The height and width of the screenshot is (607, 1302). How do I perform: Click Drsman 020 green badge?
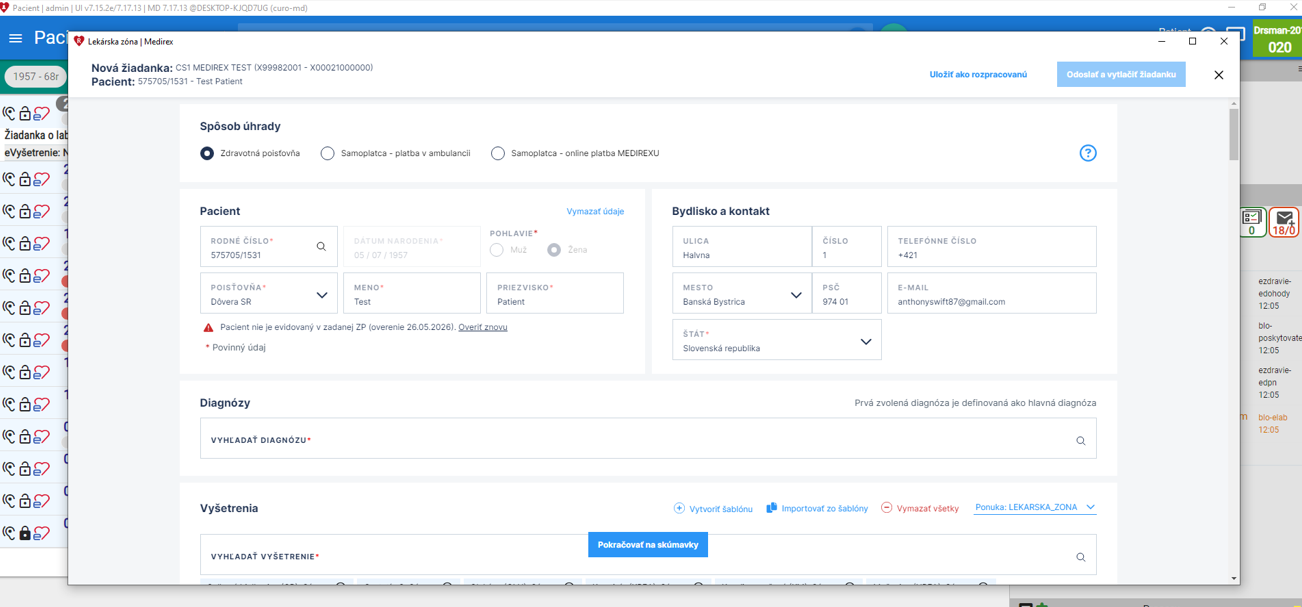tap(1278, 40)
